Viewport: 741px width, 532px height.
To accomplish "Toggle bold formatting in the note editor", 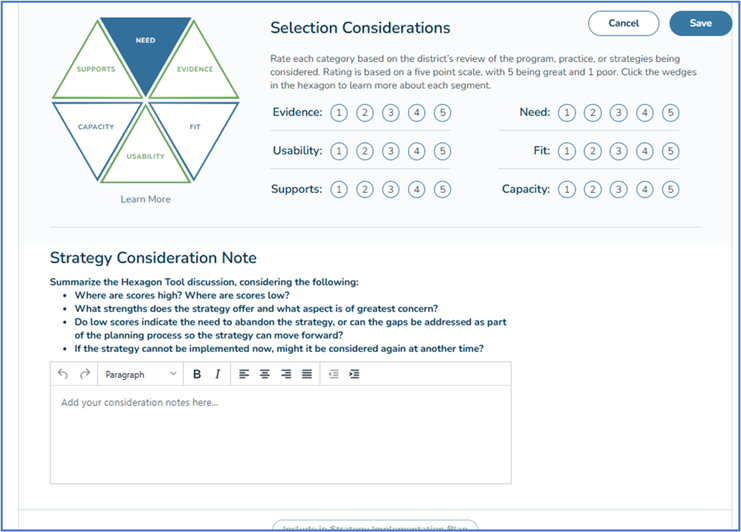I will tap(197, 374).
